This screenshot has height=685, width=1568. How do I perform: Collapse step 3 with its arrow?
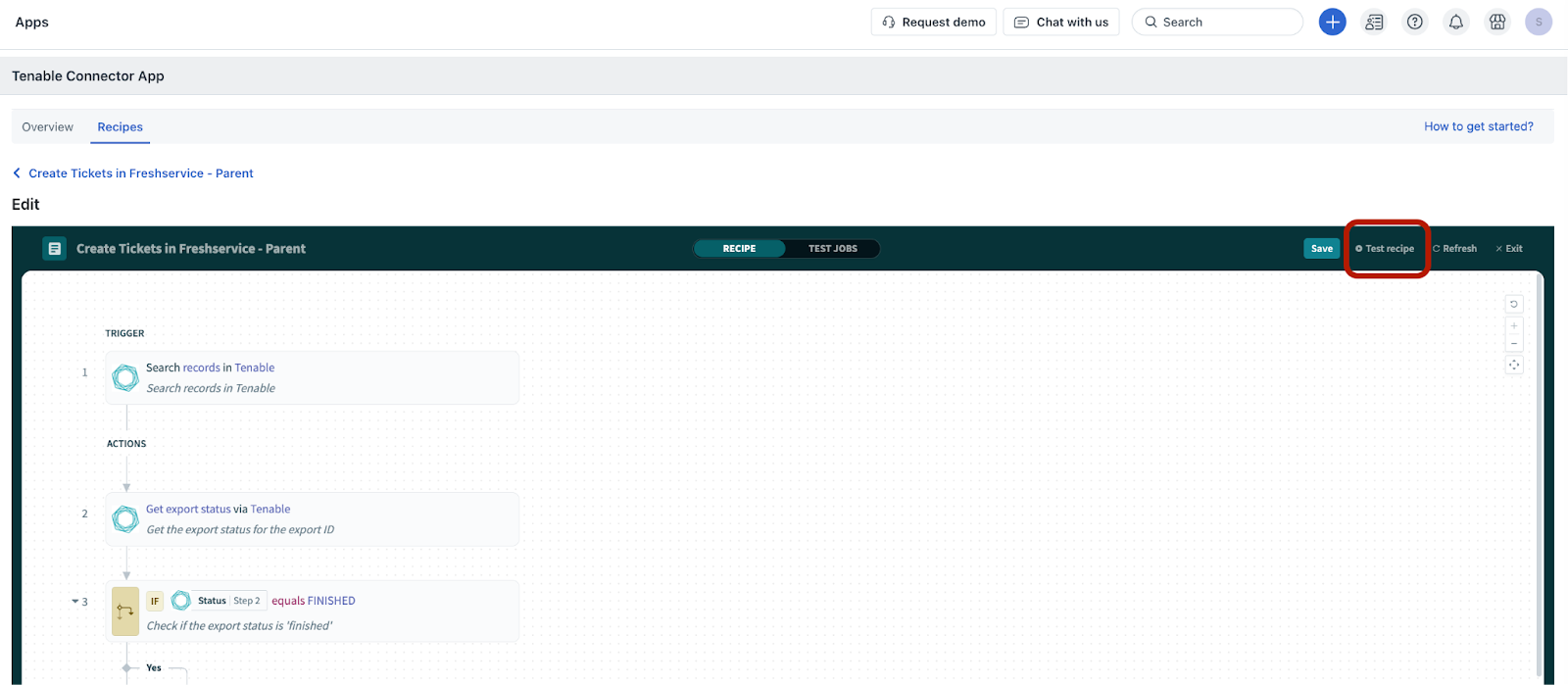pyautogui.click(x=74, y=602)
